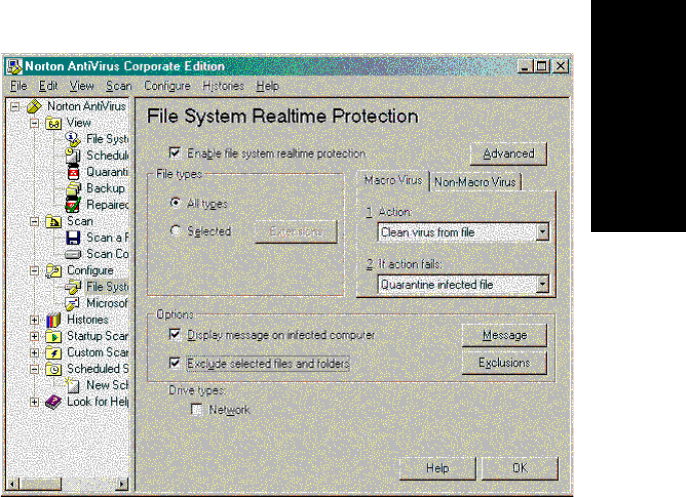
Task: Open the Action dropdown arrow
Action: coord(542,232)
